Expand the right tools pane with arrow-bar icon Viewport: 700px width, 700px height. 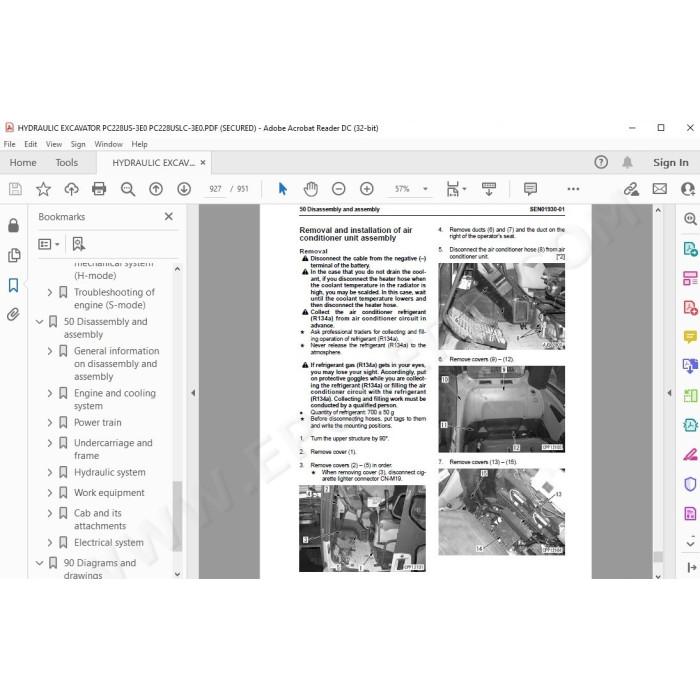click(x=691, y=567)
